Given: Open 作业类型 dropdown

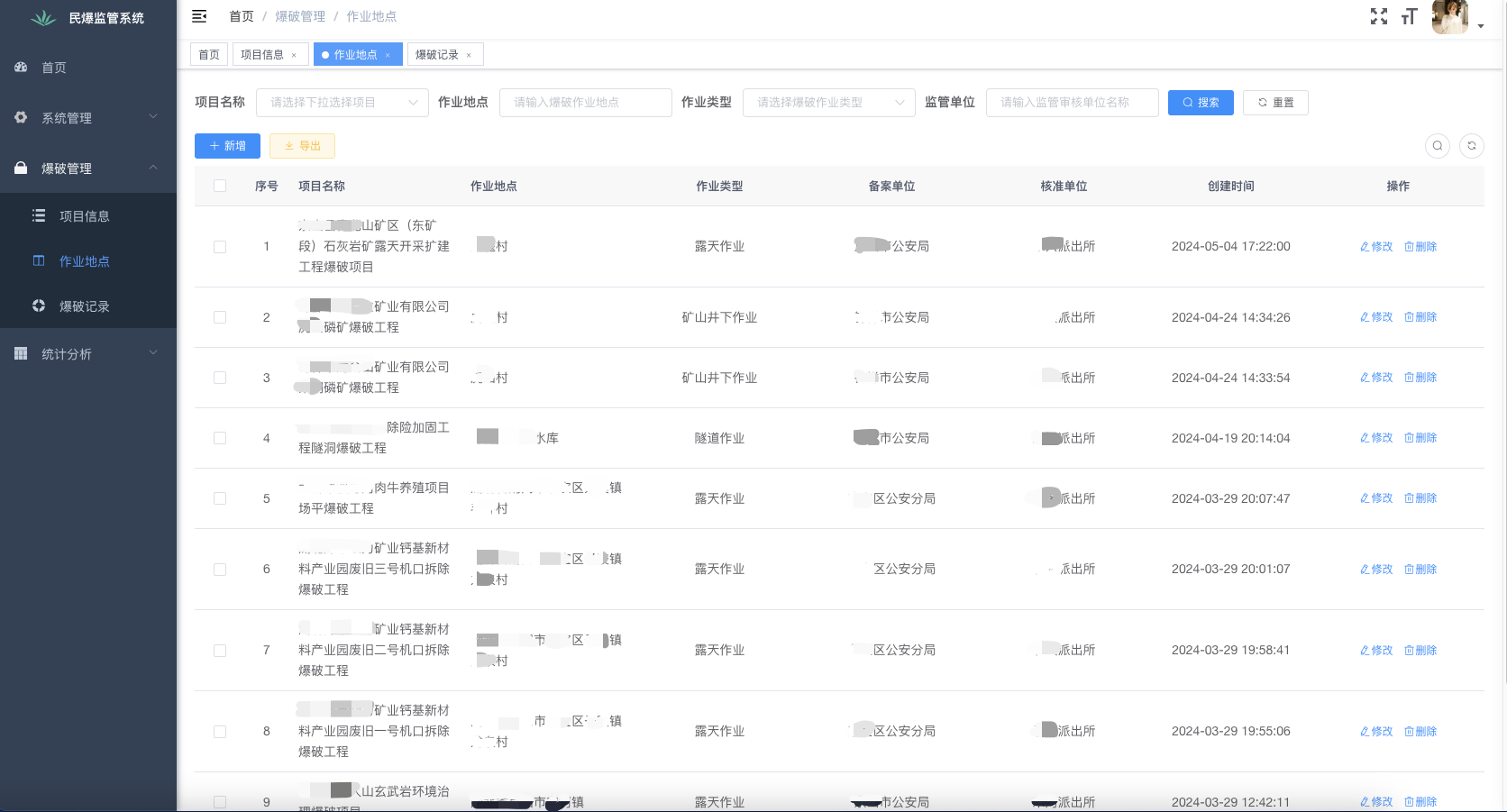Looking at the screenshot, I should click(x=829, y=103).
